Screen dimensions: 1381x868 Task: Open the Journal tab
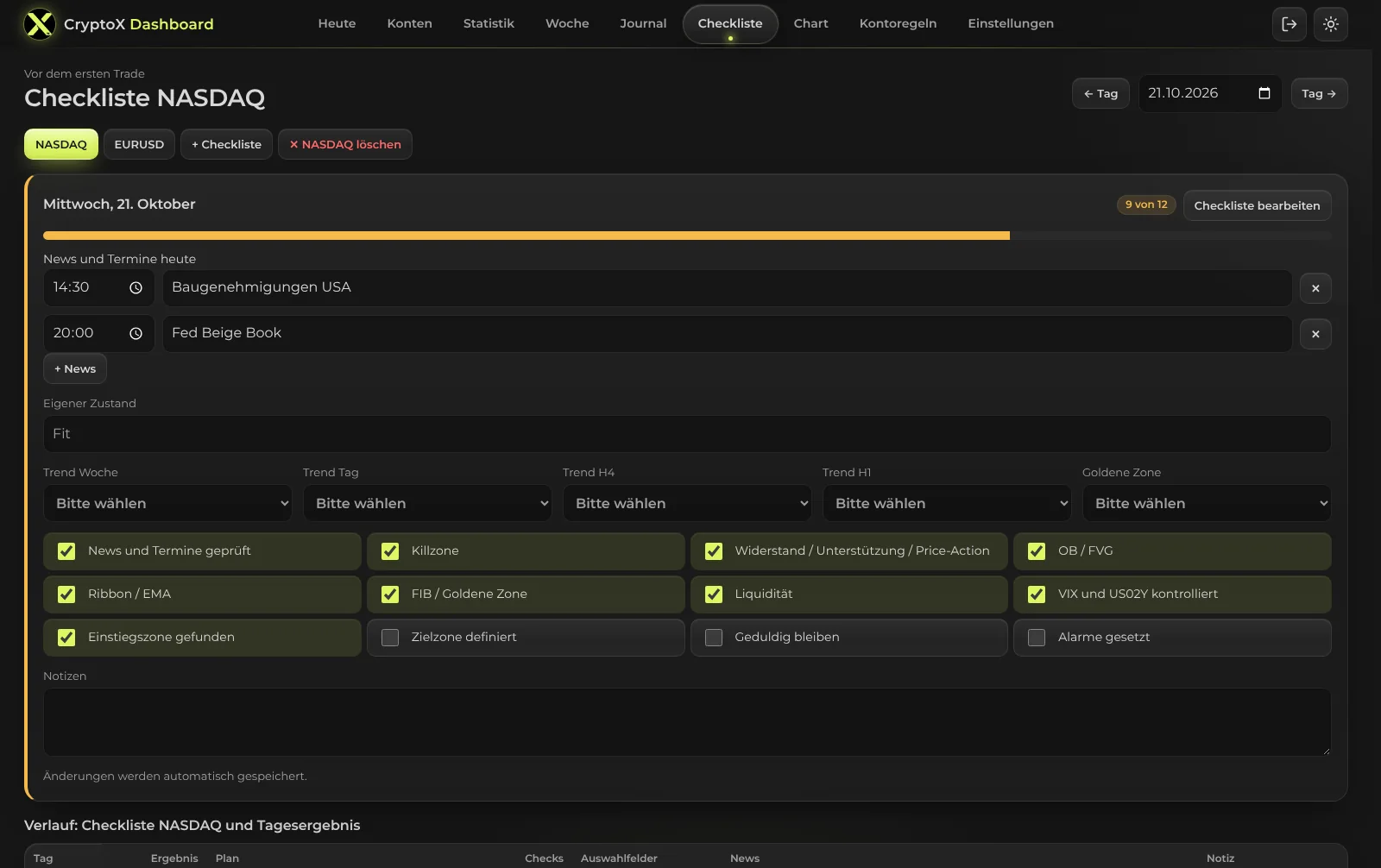pyautogui.click(x=643, y=24)
